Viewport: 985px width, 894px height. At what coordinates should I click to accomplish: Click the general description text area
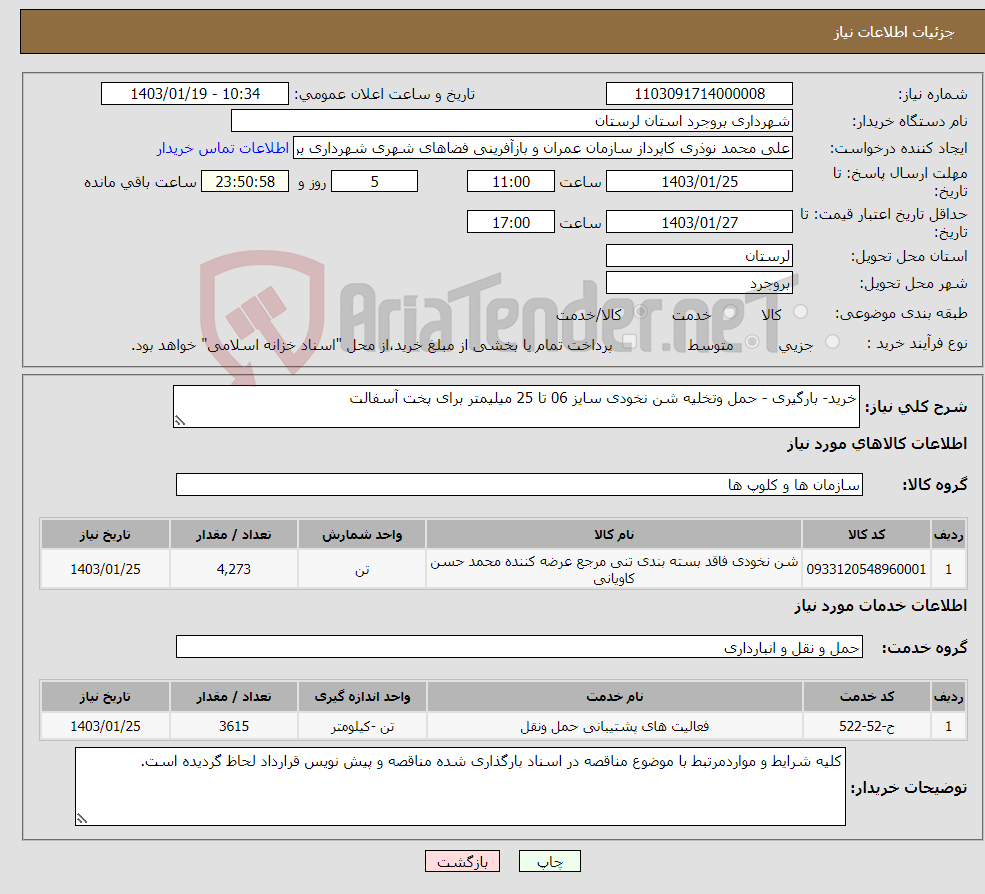point(516,406)
